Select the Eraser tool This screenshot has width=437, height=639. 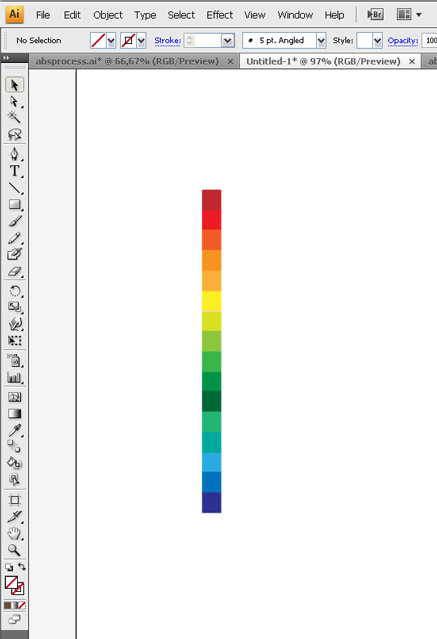point(15,271)
